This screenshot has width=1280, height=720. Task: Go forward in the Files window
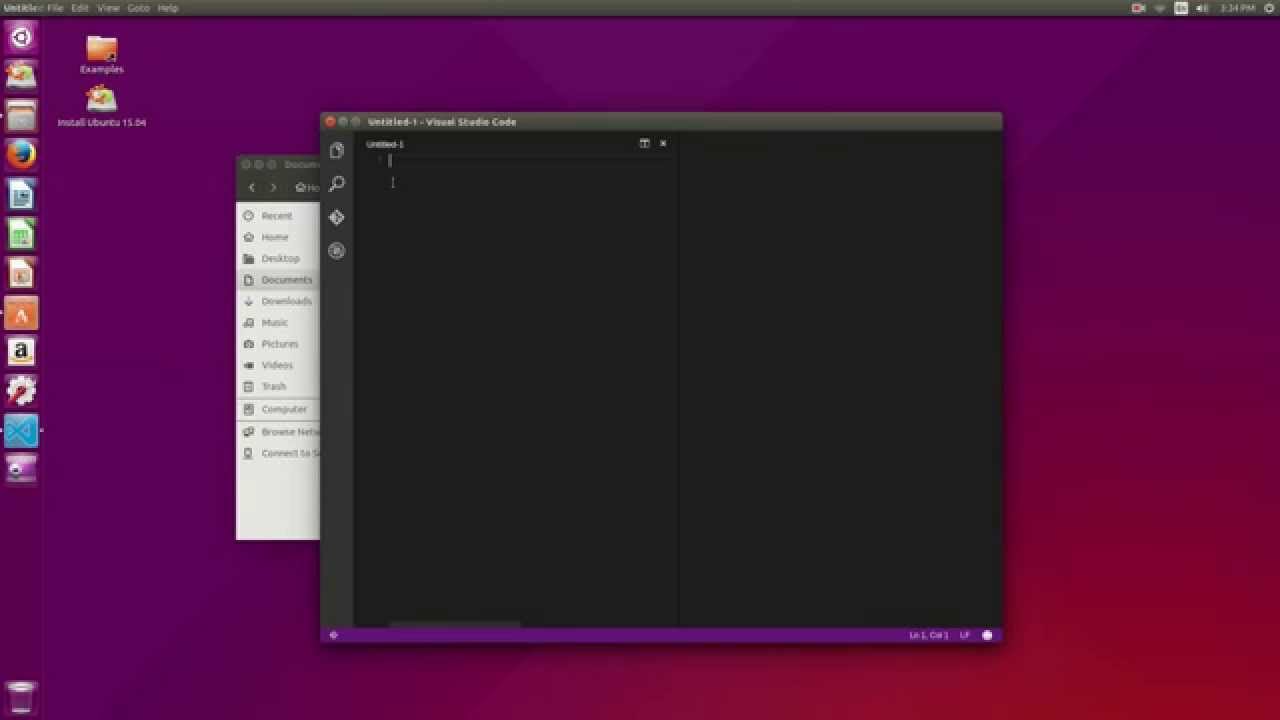273,187
